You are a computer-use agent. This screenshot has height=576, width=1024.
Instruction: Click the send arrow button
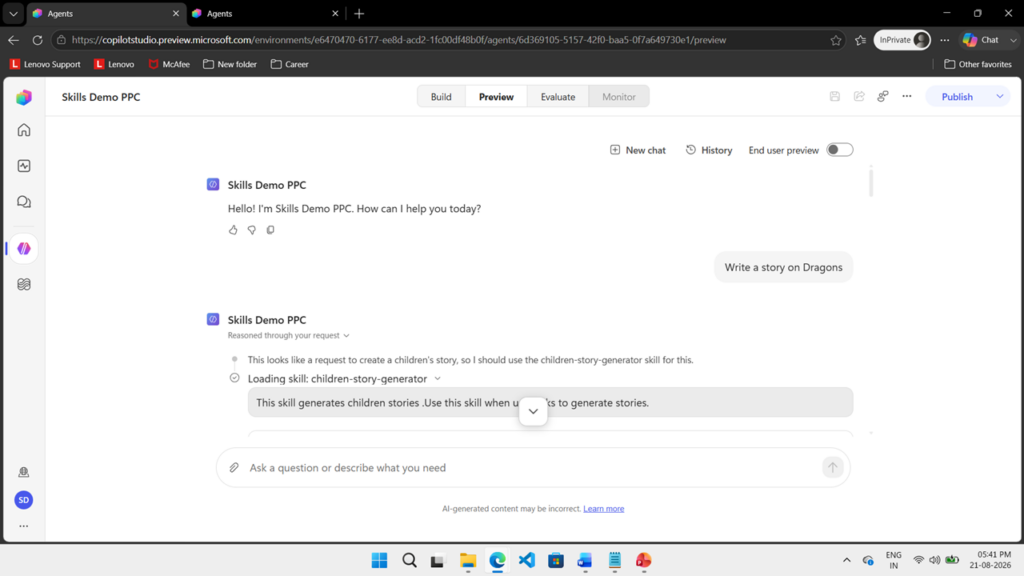point(833,468)
